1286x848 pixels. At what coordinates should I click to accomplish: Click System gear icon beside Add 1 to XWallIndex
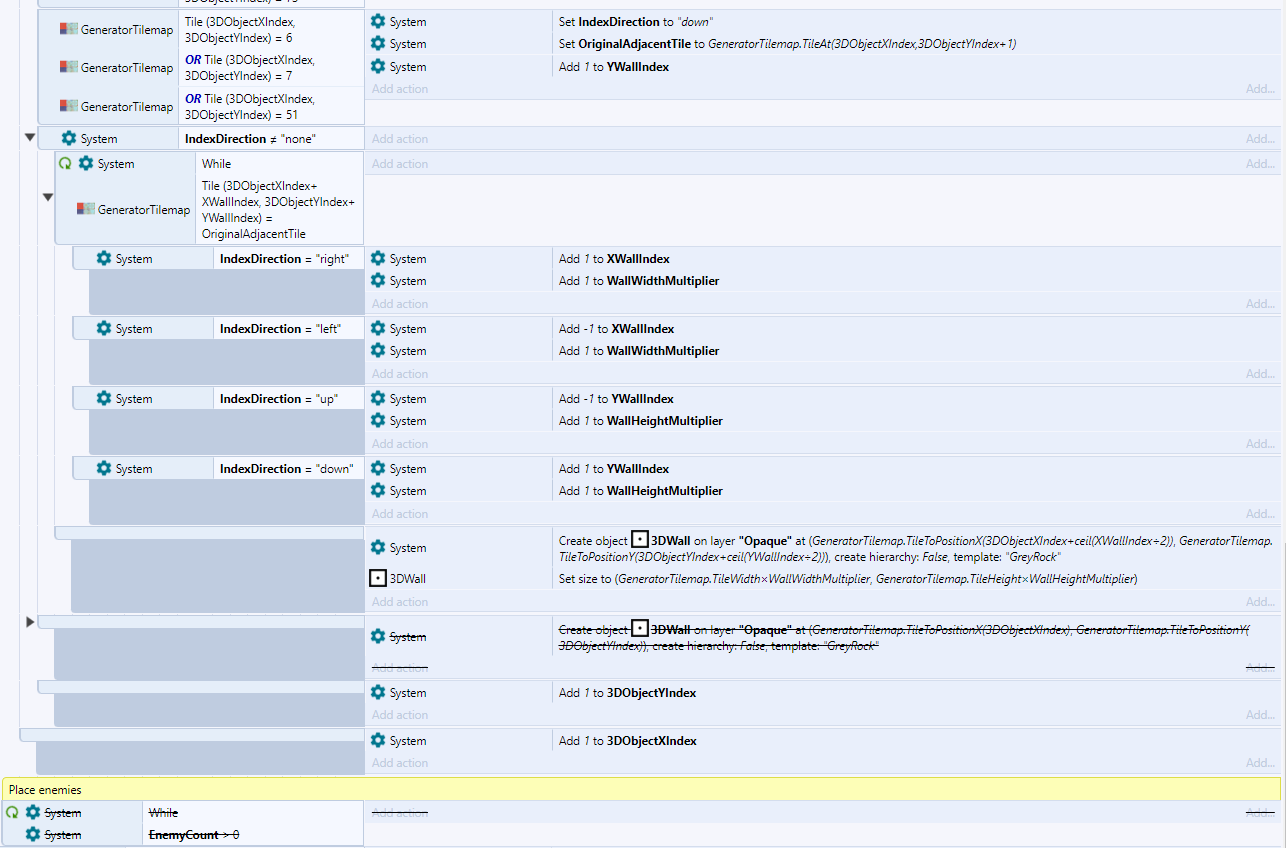point(378,258)
